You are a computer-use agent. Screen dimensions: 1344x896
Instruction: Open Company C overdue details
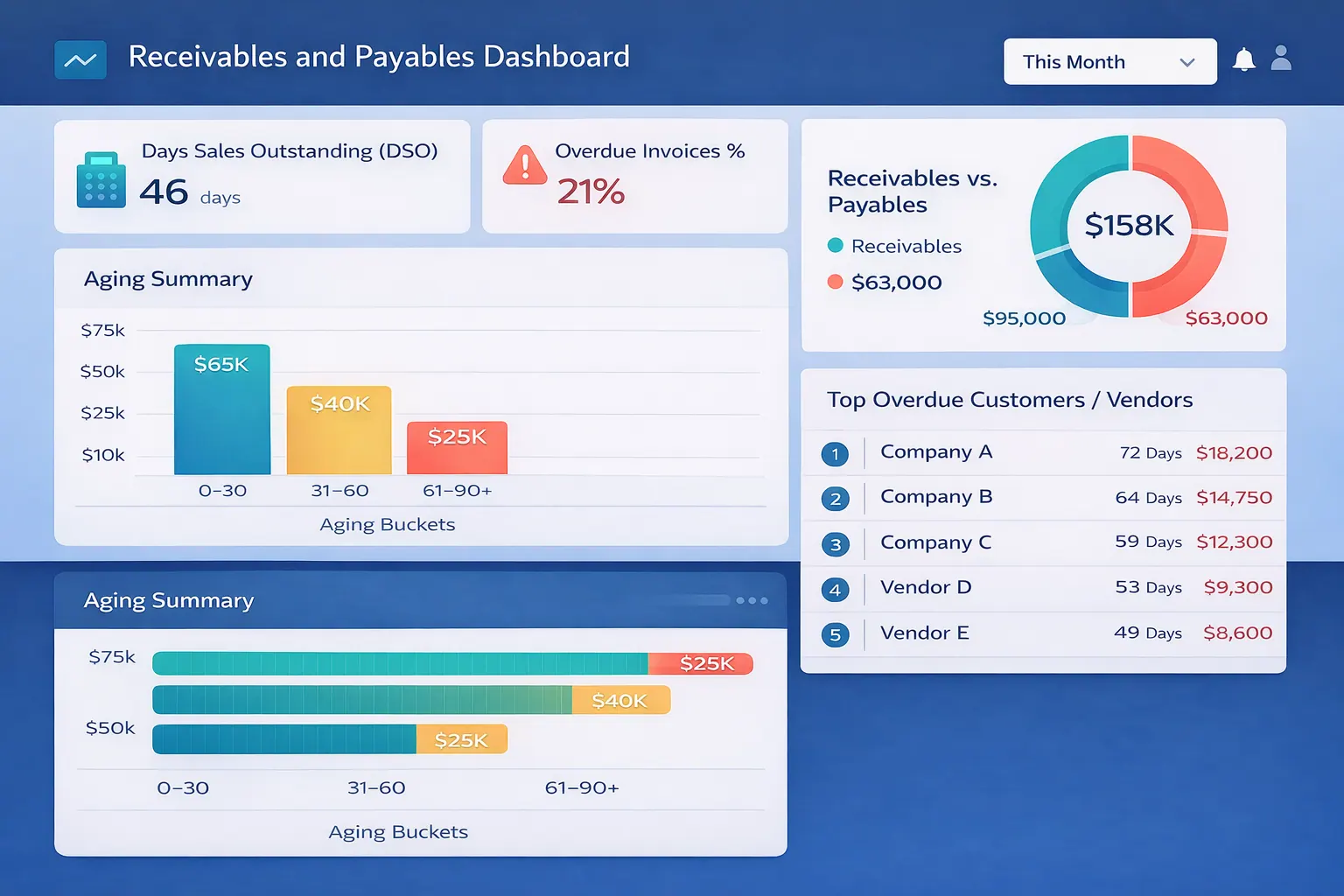[x=935, y=542]
